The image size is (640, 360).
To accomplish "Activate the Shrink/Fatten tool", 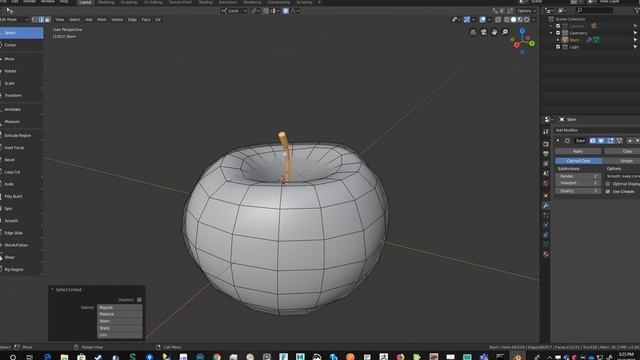I will (21, 245).
